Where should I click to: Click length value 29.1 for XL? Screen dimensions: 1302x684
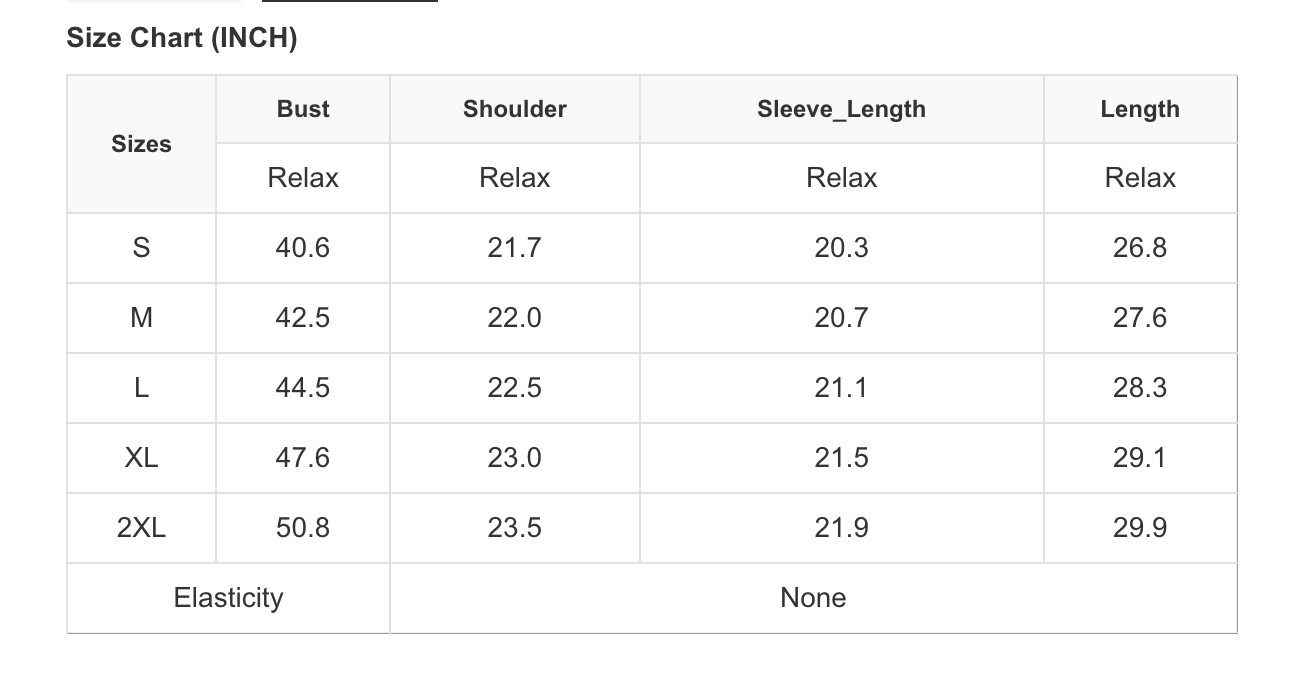click(x=1140, y=458)
